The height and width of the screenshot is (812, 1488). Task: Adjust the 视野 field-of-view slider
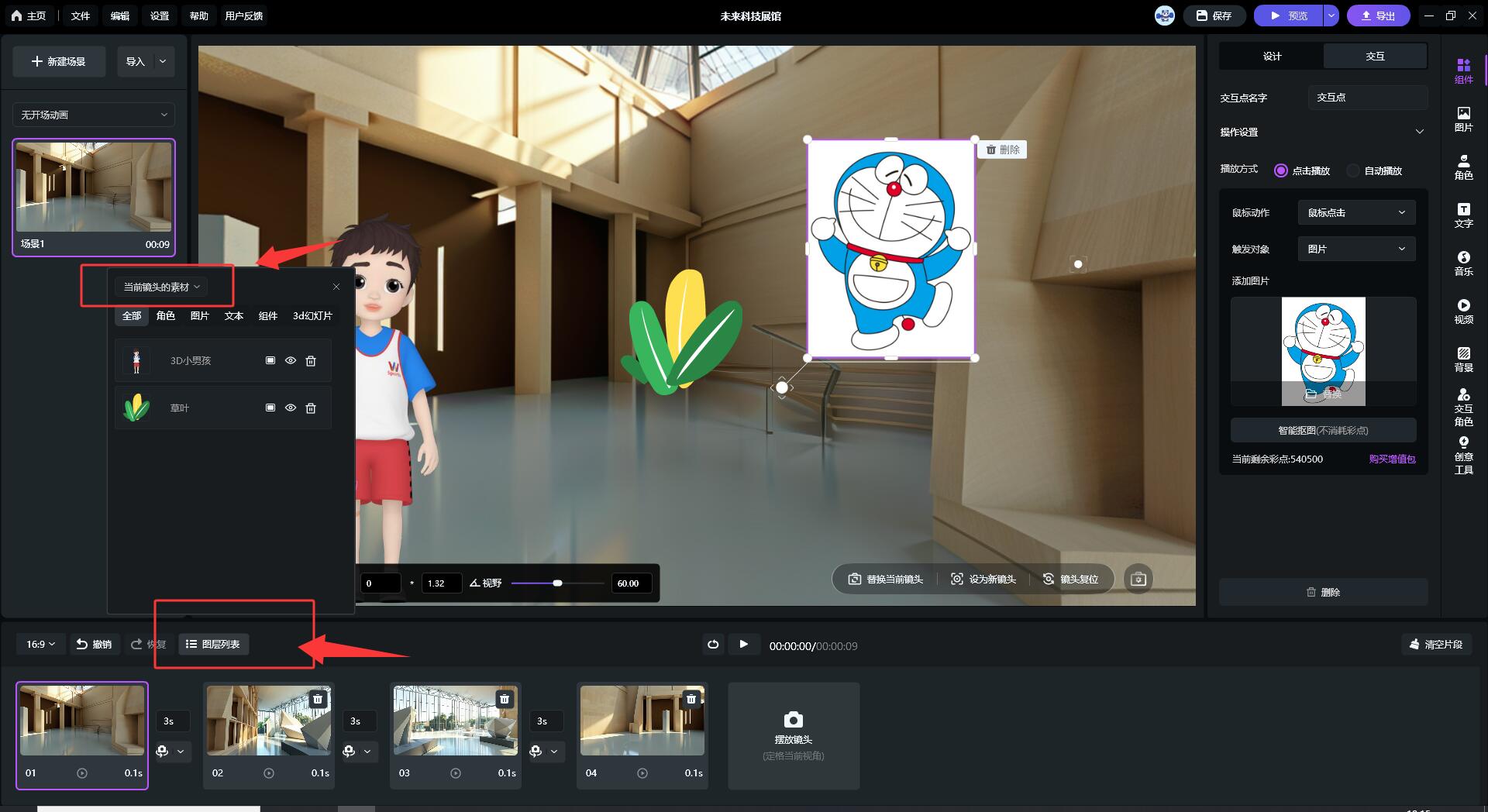[557, 583]
